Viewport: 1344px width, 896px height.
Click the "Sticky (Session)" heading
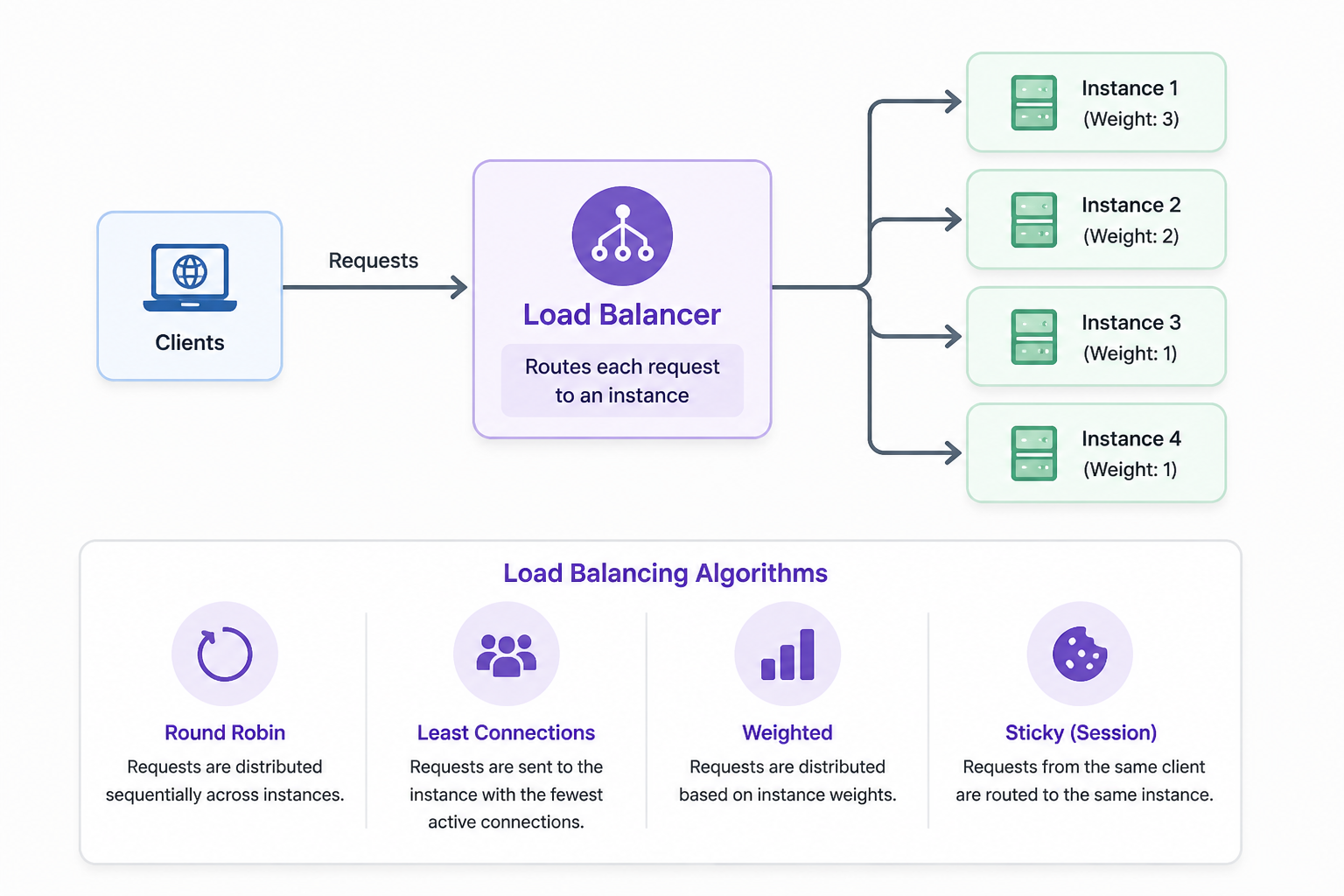click(1081, 732)
